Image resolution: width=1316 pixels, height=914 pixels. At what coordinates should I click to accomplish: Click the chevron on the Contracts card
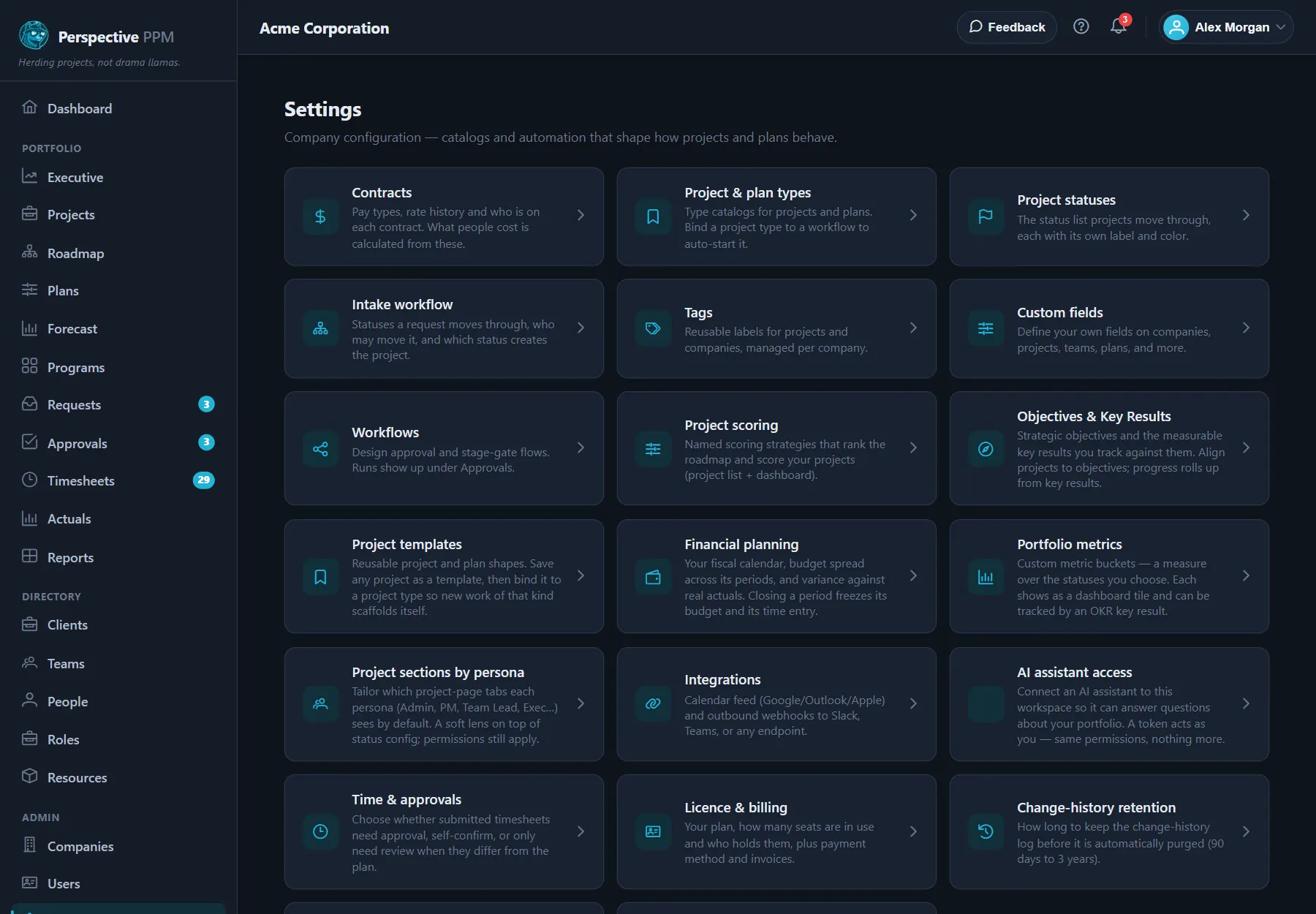[581, 215]
